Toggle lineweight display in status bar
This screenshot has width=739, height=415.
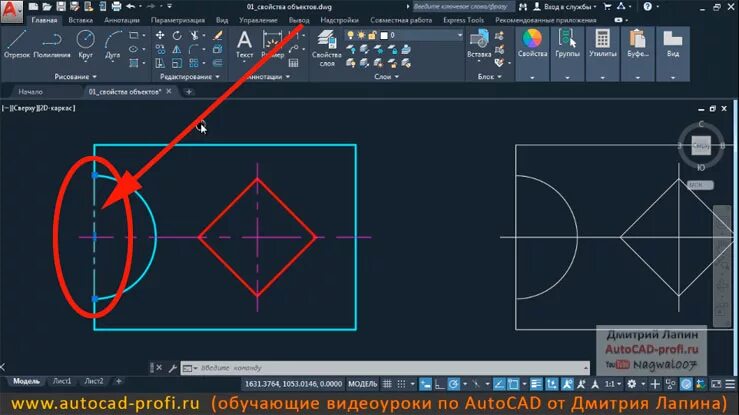(x=536, y=384)
